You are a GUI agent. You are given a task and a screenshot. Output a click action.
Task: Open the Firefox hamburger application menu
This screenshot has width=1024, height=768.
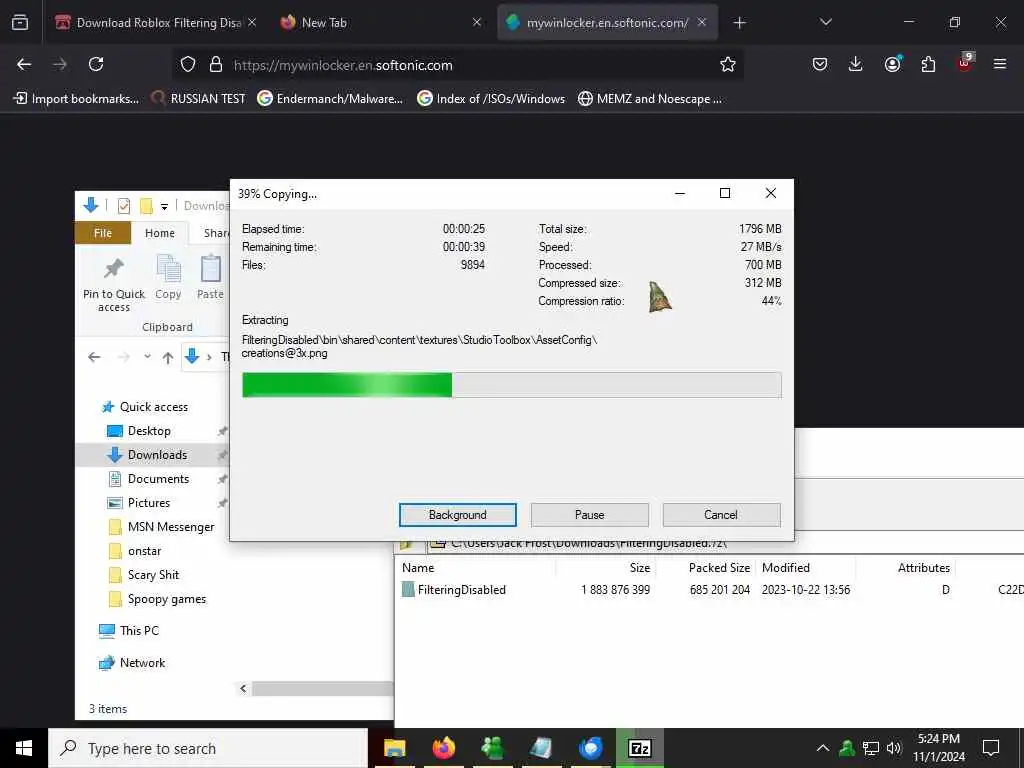coord(1000,64)
